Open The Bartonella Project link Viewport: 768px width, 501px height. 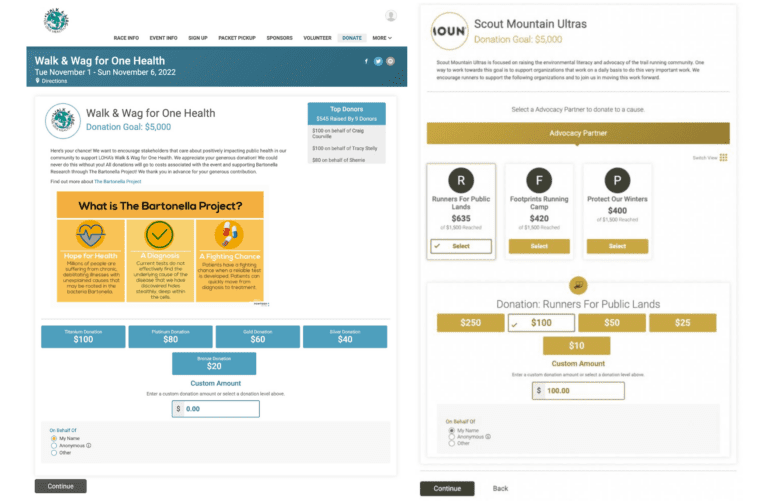click(x=118, y=181)
